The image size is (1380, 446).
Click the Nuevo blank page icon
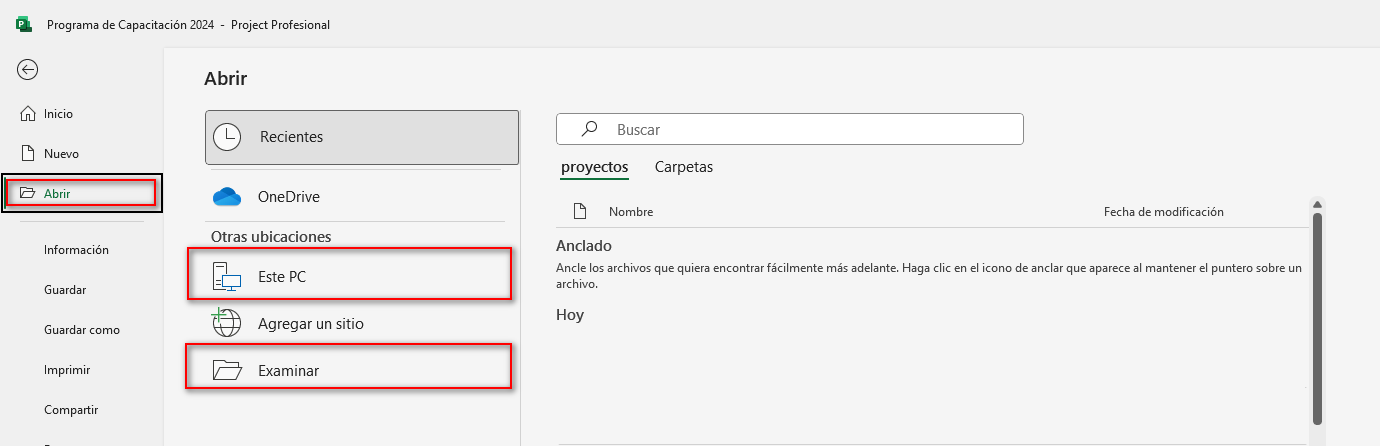(x=28, y=154)
